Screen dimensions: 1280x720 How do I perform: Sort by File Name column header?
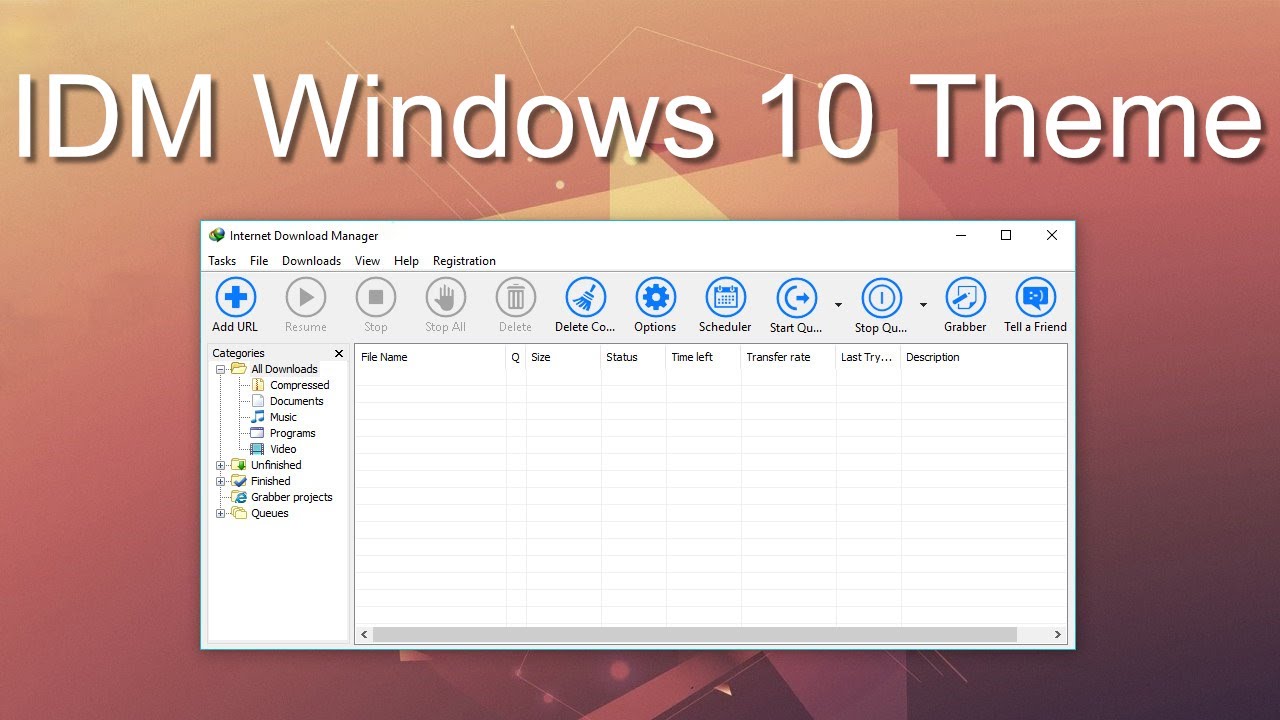[431, 357]
